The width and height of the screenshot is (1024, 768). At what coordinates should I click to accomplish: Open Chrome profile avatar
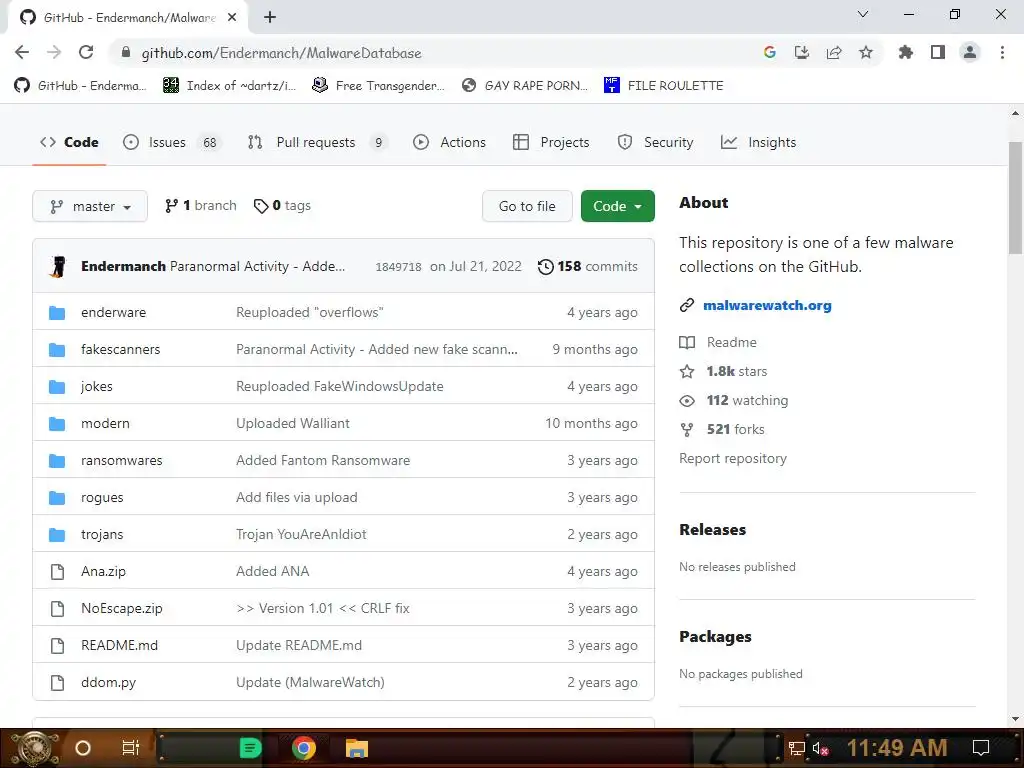click(x=970, y=52)
